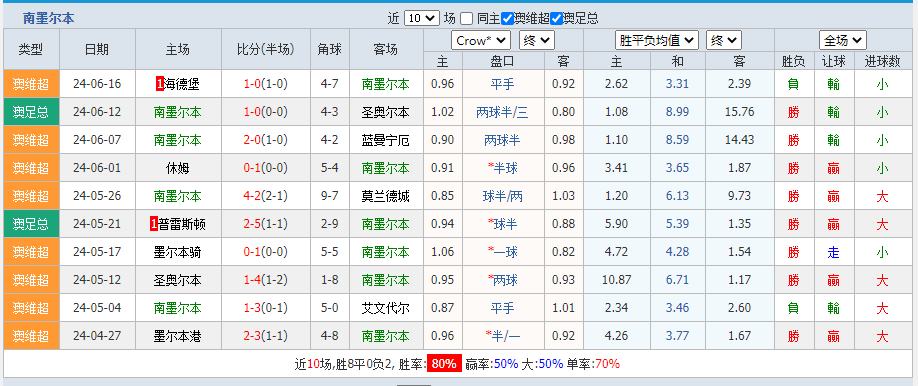Uncheck the 澳维超 league checkbox
This screenshot has height=386, width=918.
pyautogui.click(x=508, y=19)
